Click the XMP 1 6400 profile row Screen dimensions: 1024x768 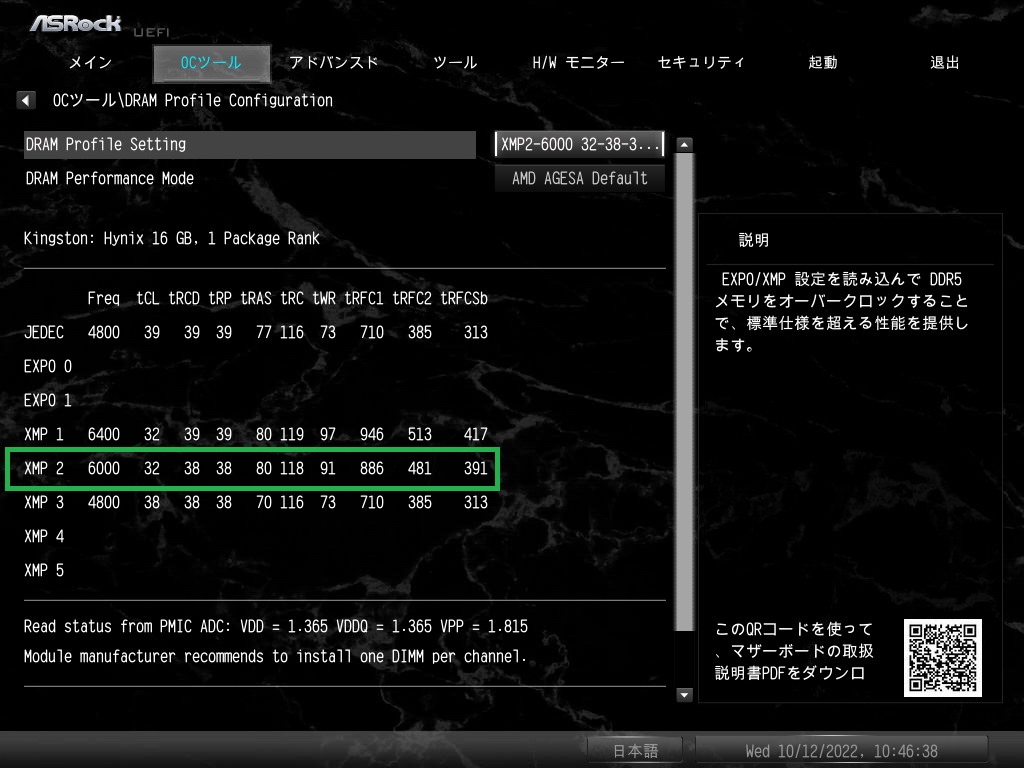pyautogui.click(x=256, y=434)
